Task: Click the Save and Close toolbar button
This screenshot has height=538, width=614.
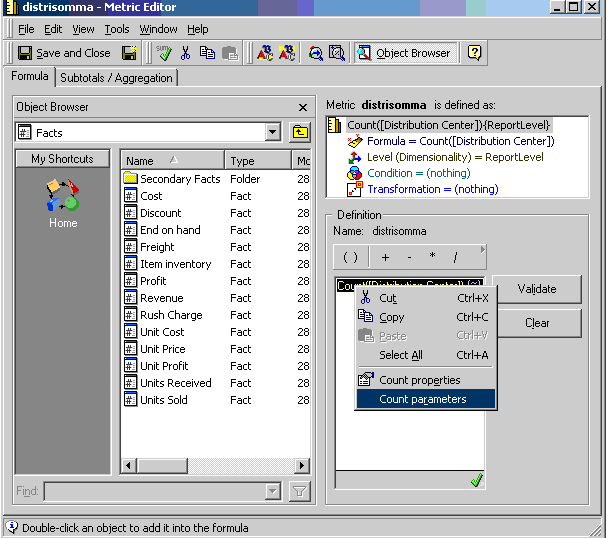Action: [x=64, y=53]
